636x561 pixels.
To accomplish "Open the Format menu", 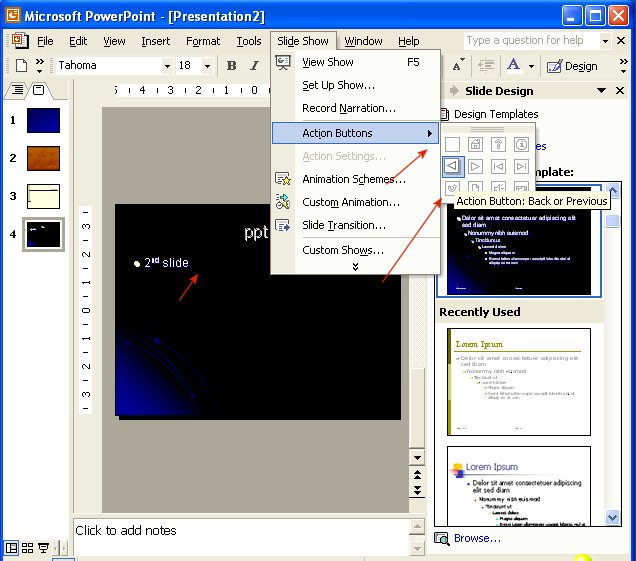I will click(x=203, y=41).
